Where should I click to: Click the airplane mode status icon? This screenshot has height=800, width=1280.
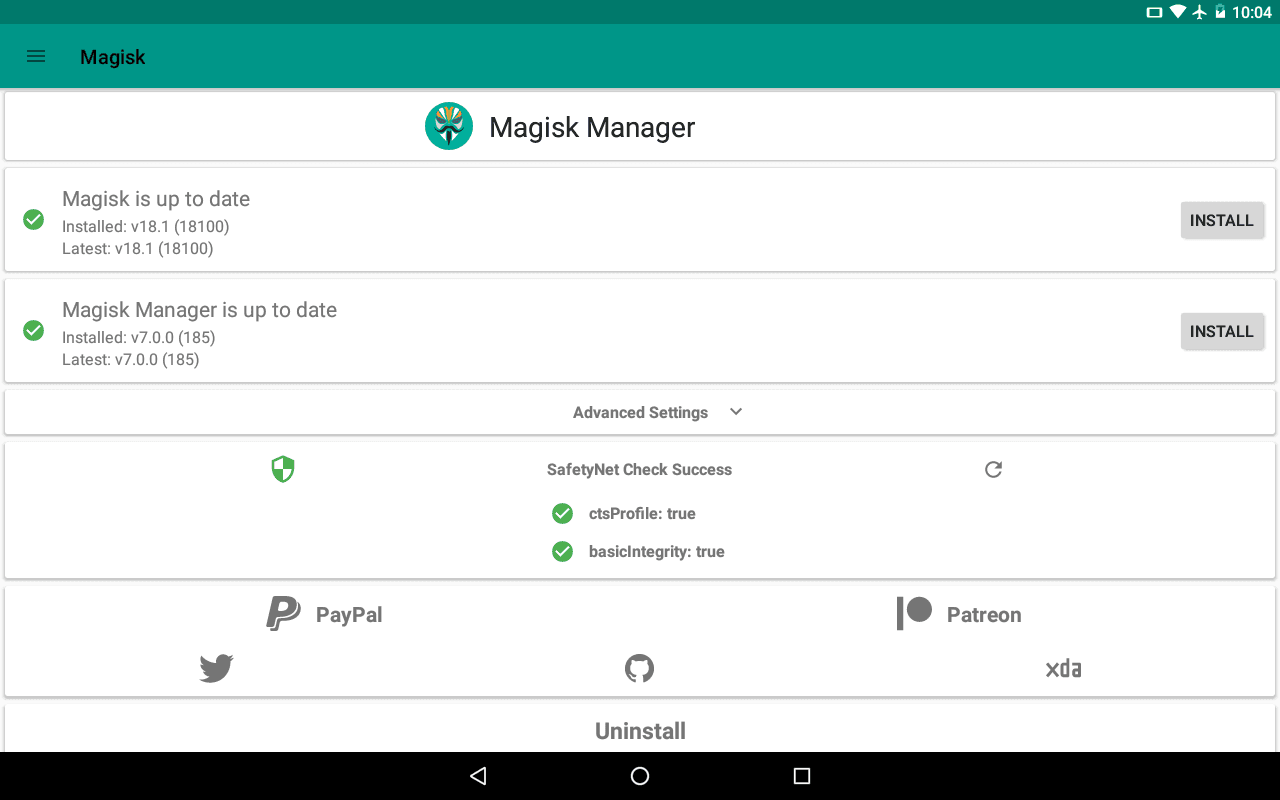[1200, 12]
